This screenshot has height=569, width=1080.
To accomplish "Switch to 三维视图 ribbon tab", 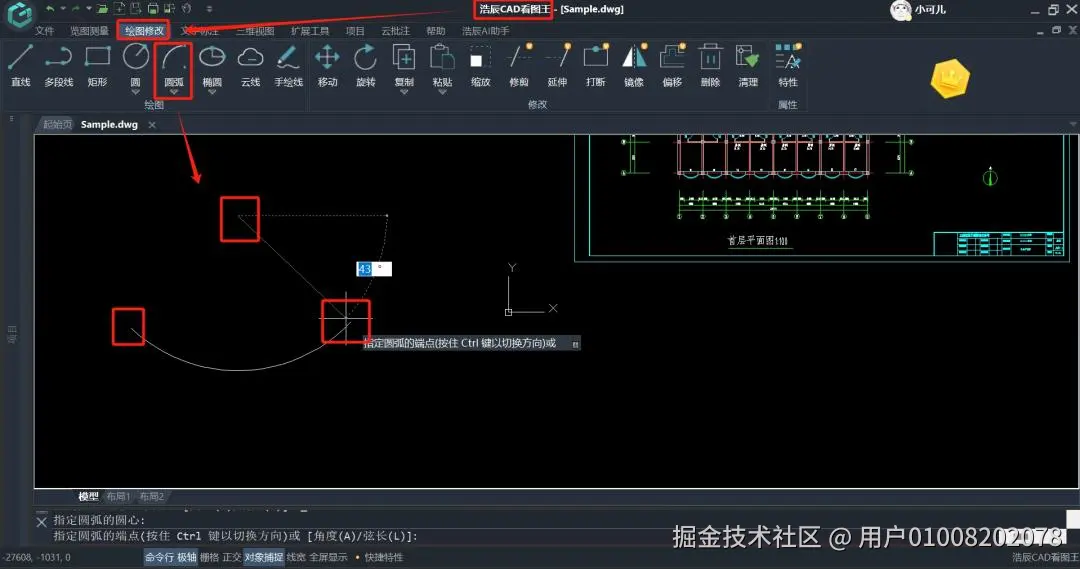I will (255, 31).
